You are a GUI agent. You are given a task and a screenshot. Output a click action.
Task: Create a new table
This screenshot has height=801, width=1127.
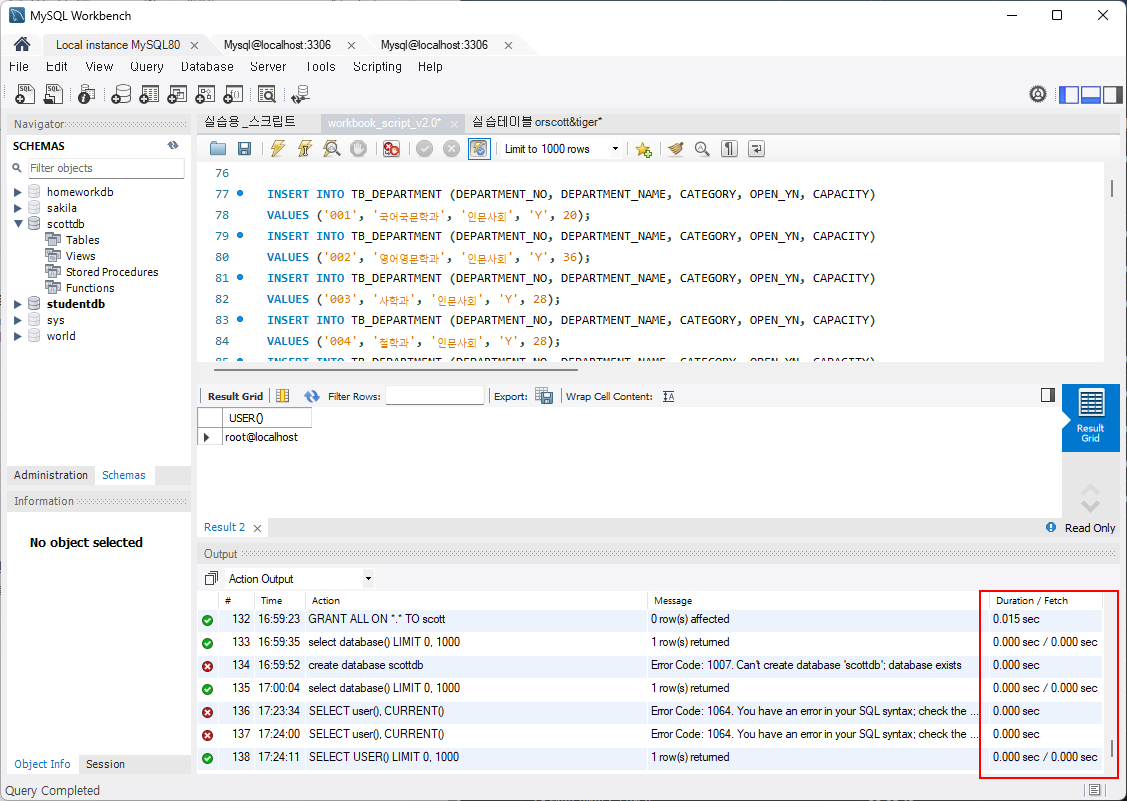(x=149, y=93)
